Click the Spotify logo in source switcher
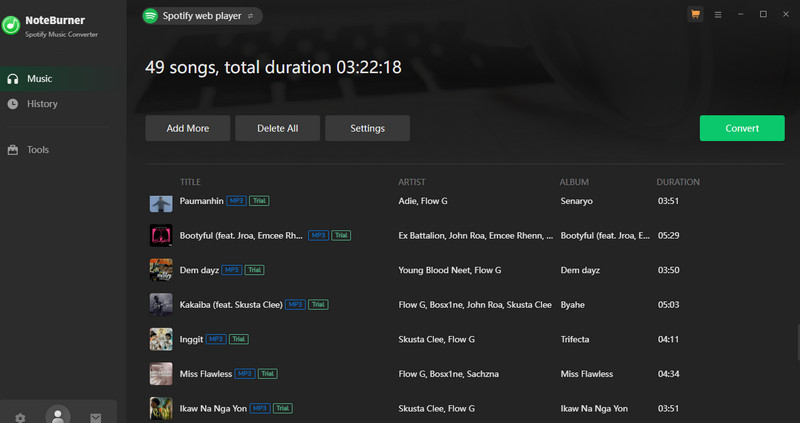Screen dimensions: 800x423 [150, 16]
